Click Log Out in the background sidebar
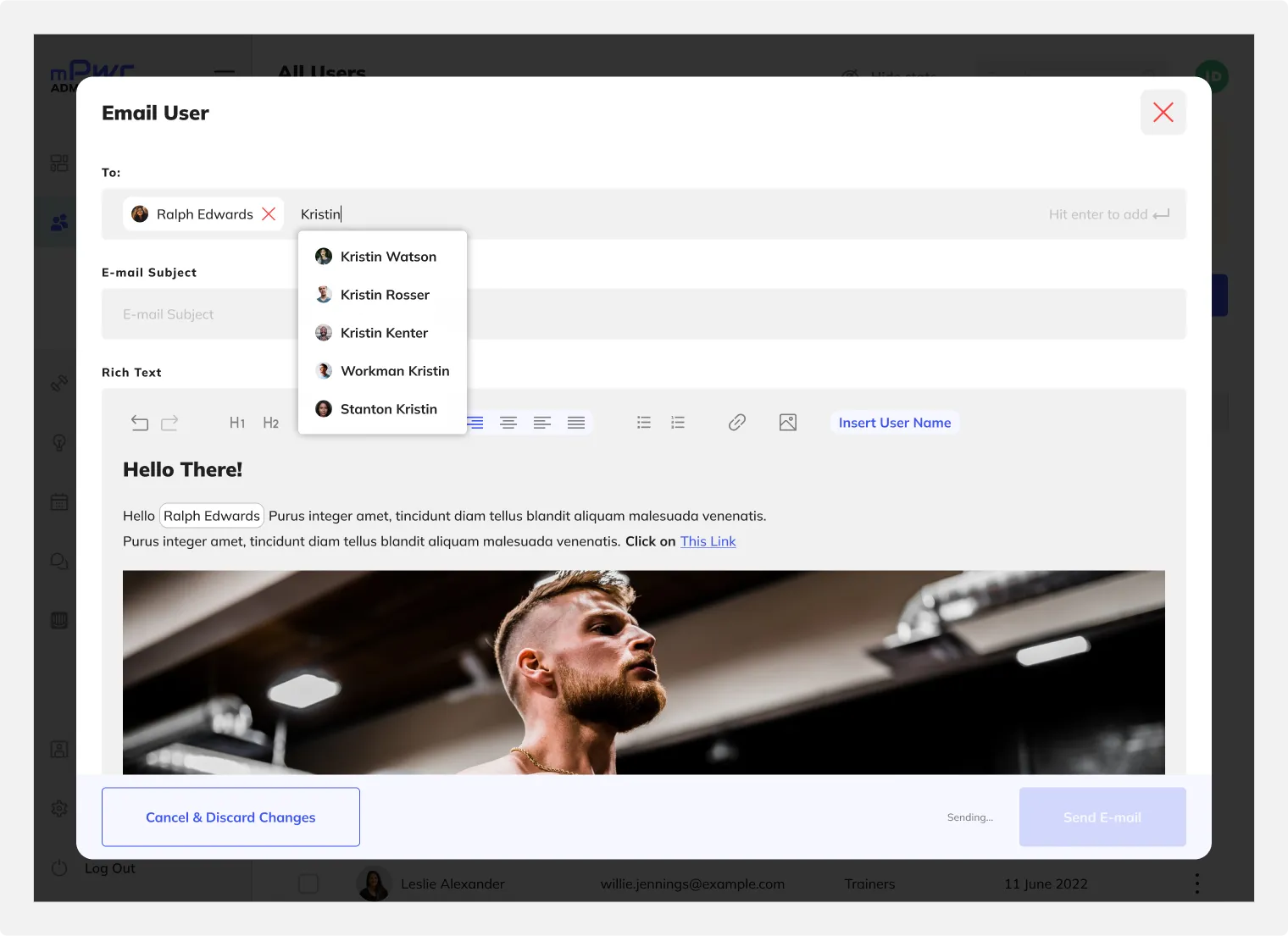 pyautogui.click(x=110, y=868)
